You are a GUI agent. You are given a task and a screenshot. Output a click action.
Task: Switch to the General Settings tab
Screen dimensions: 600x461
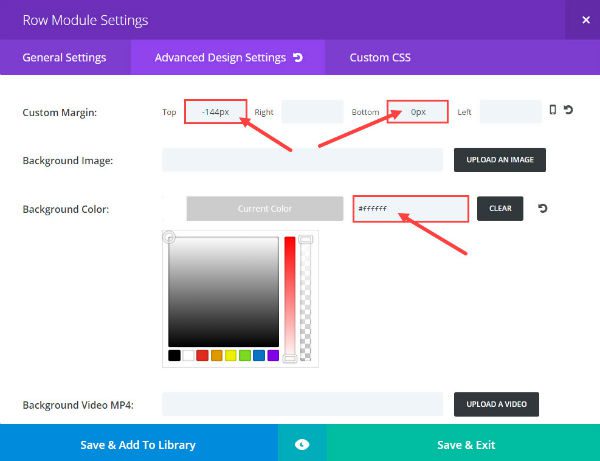64,58
